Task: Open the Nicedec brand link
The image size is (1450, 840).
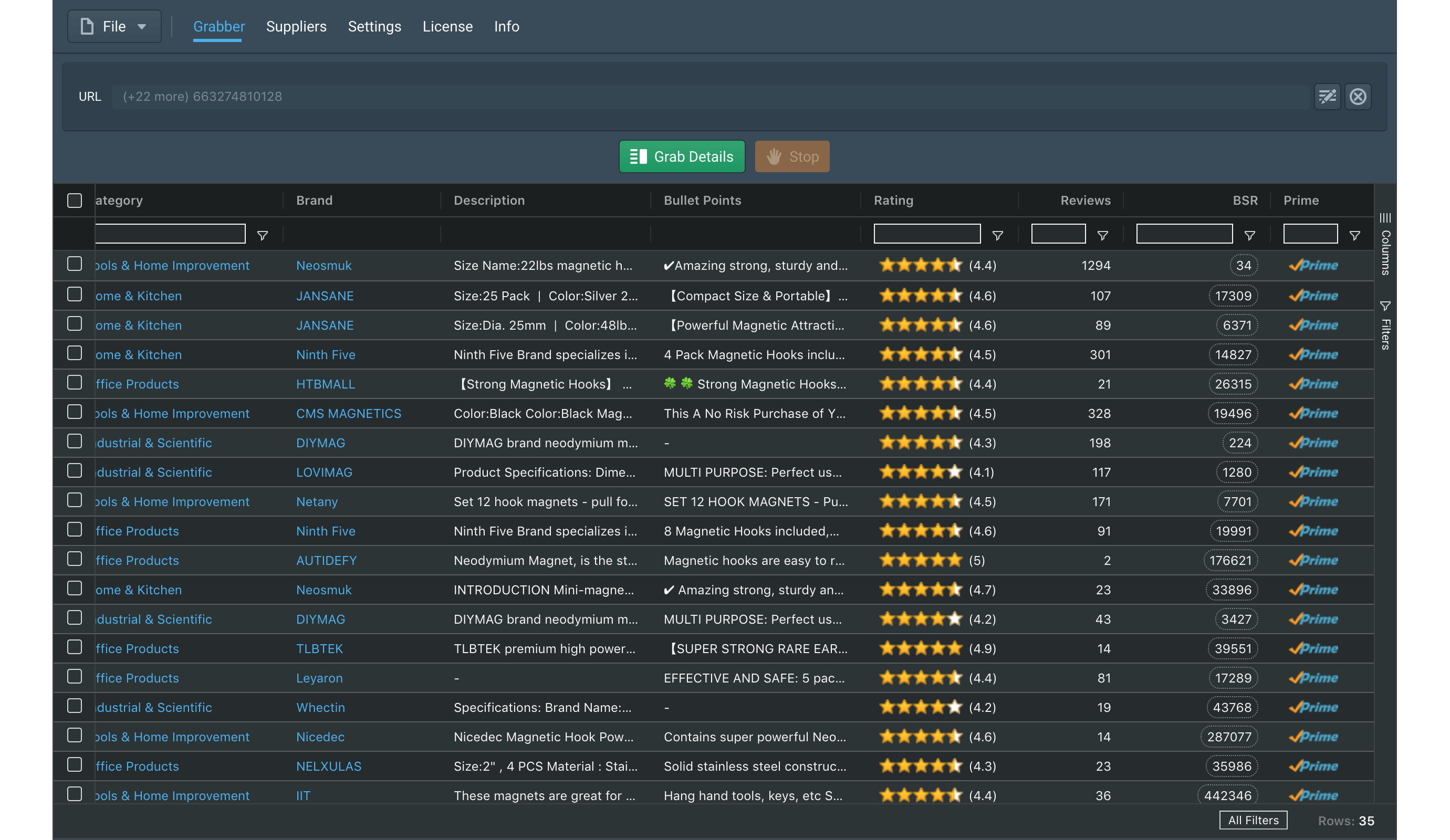Action: coord(320,737)
